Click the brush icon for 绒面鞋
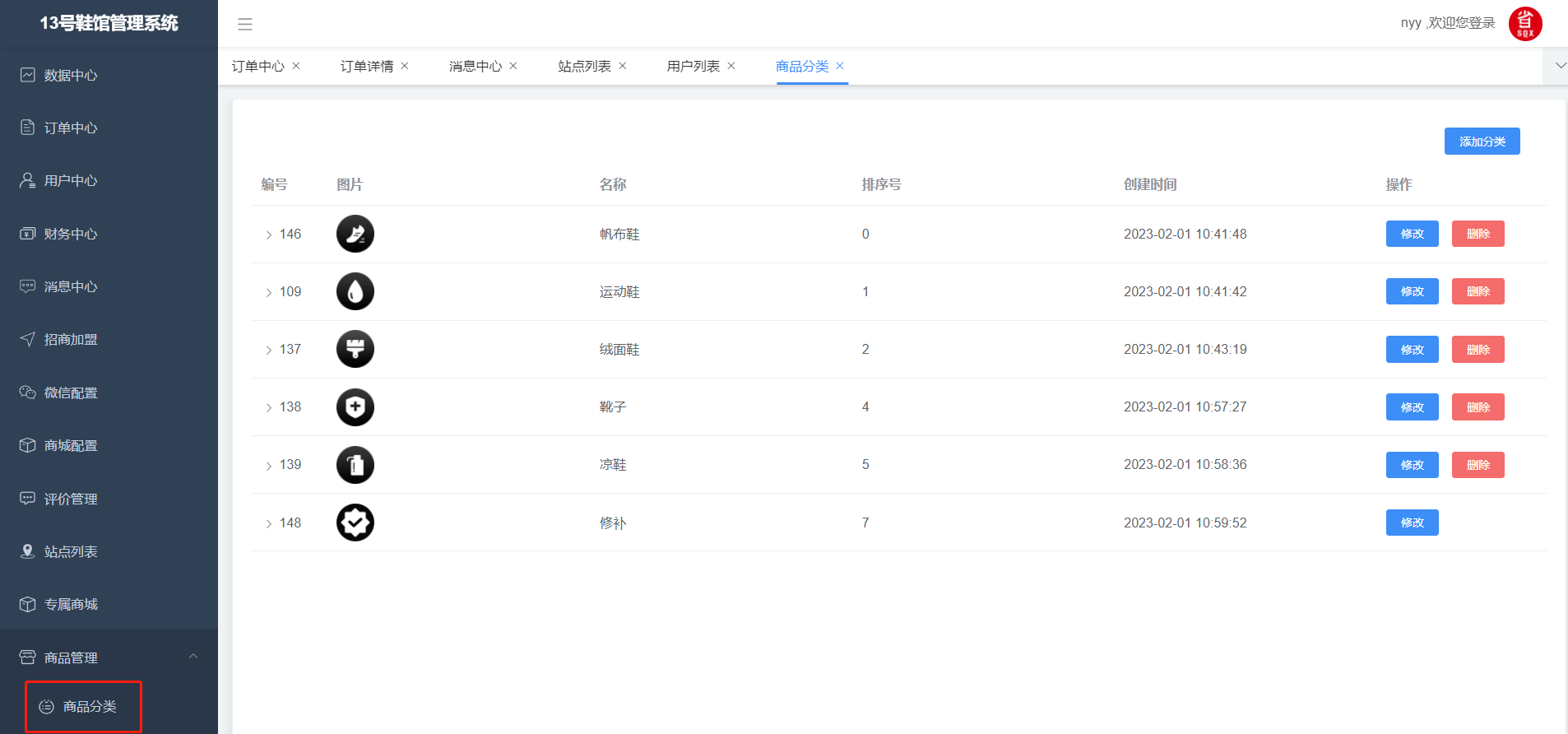1568x734 pixels. [x=355, y=349]
